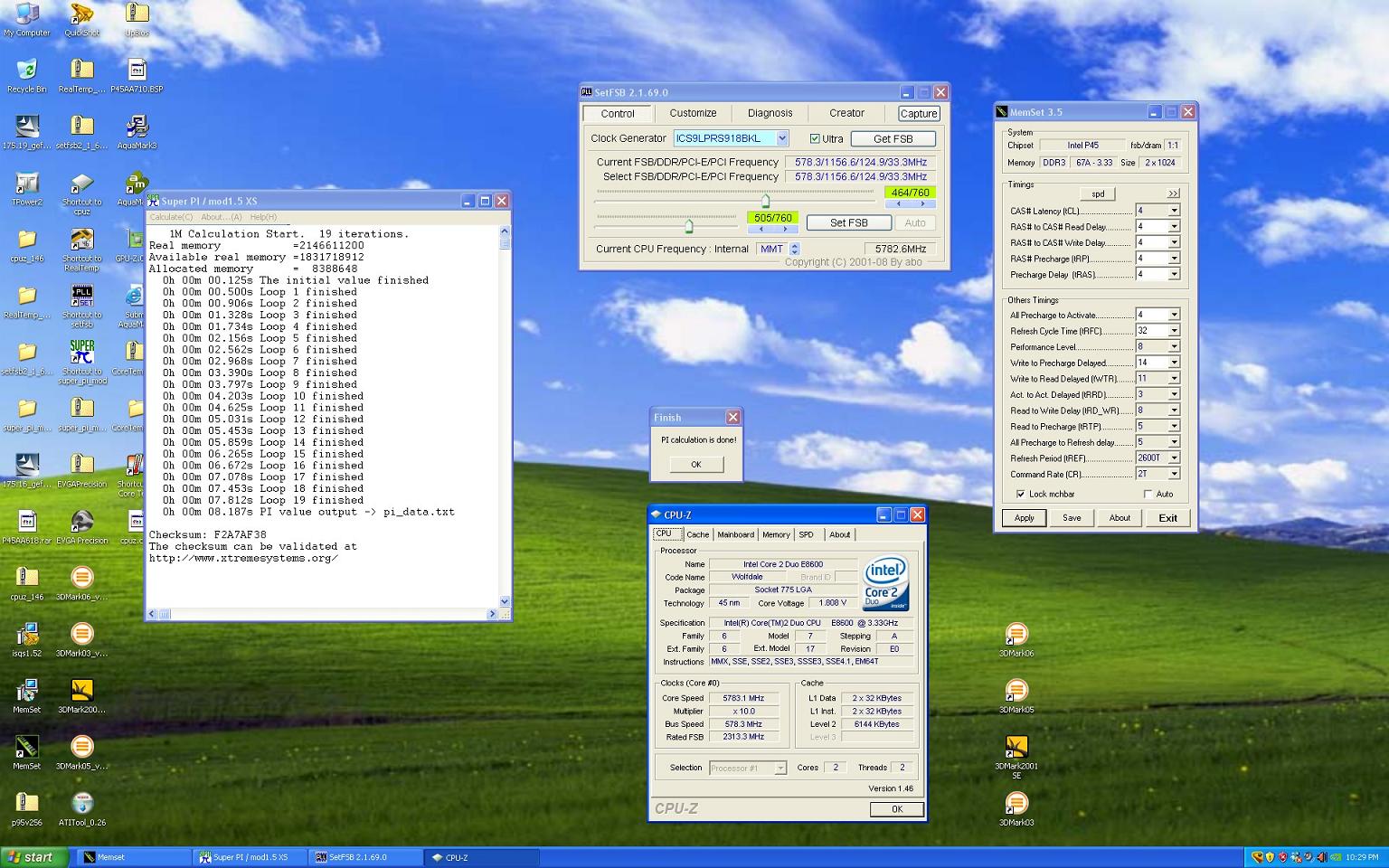Image resolution: width=1389 pixels, height=868 pixels.
Task: Select the EVGA Precision application icon
Action: click(82, 526)
